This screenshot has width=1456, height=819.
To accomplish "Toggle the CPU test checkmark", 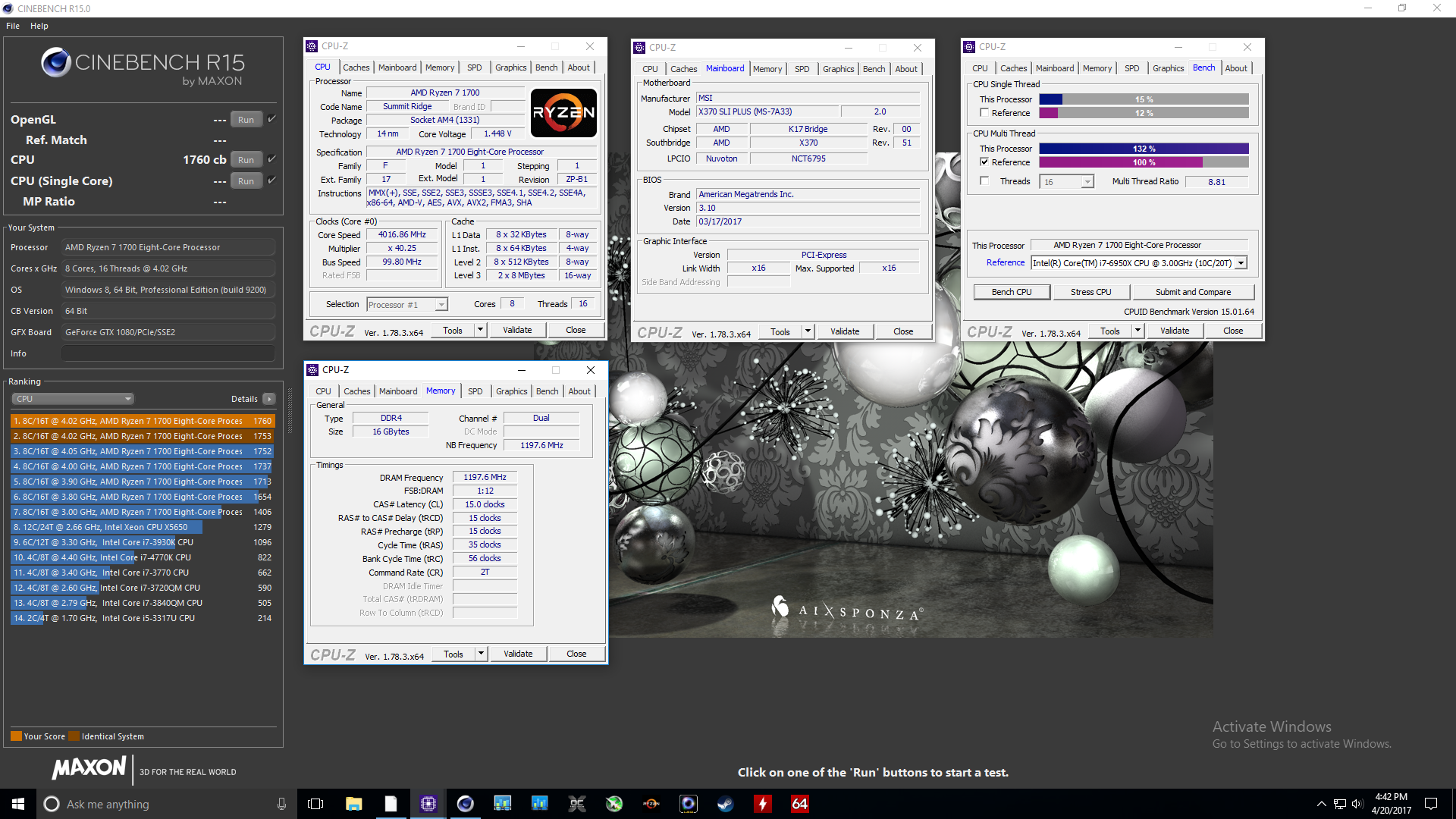I will (x=271, y=159).
